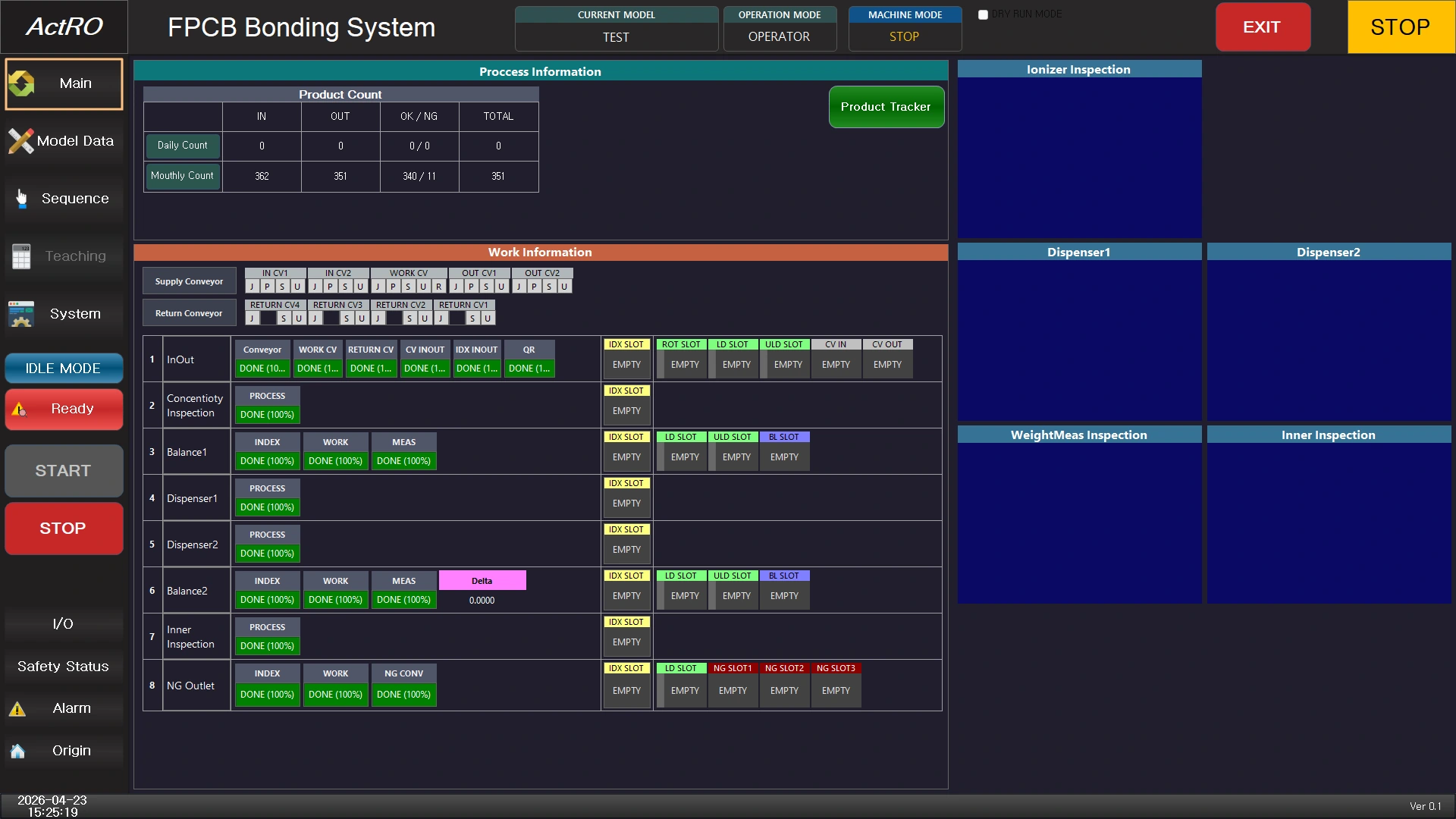The width and height of the screenshot is (1456, 819).
Task: Click the InOut Conveyor DONE status
Action: coord(262,369)
